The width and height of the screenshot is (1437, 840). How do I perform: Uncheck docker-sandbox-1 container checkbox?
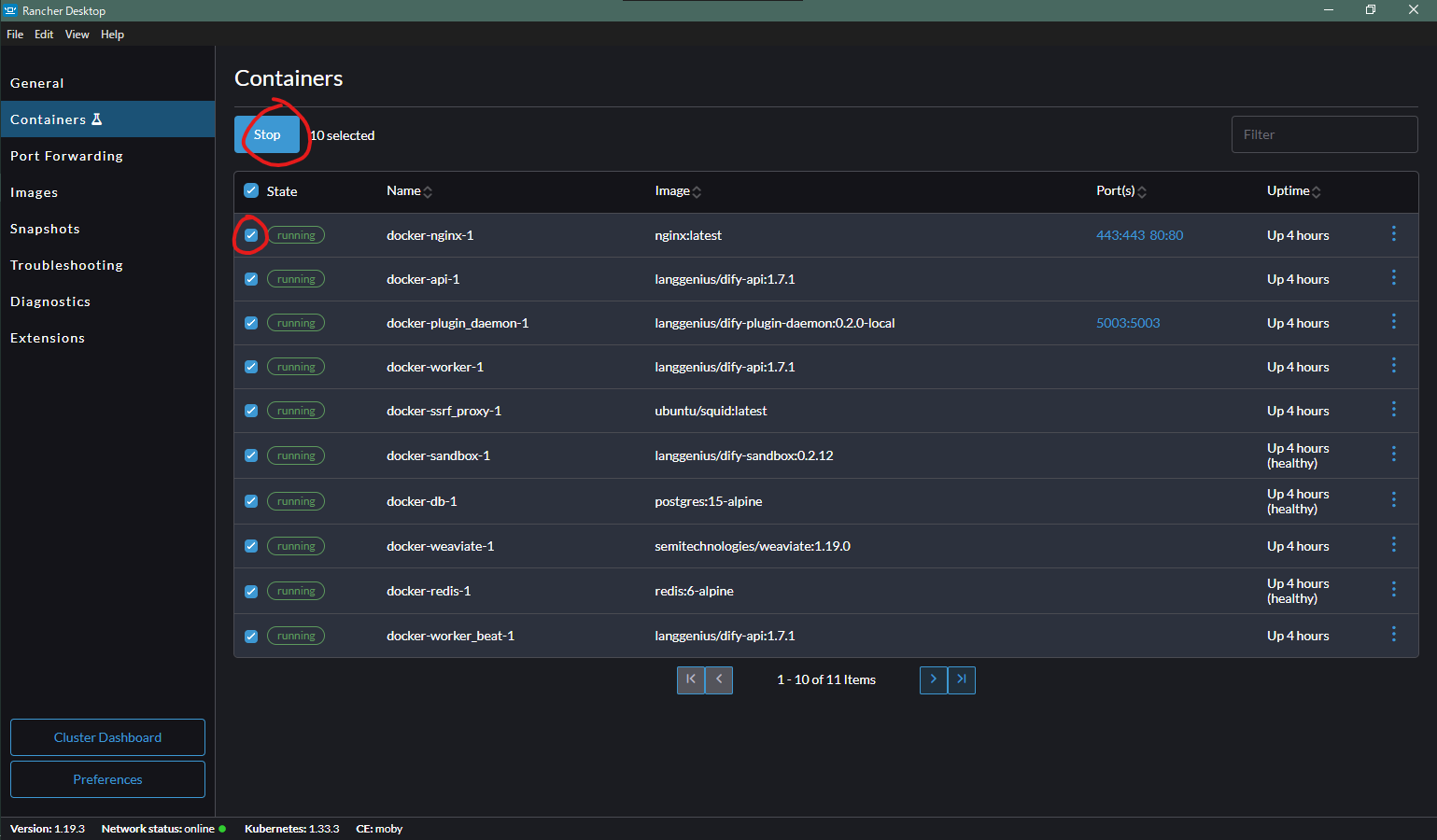tap(251, 455)
